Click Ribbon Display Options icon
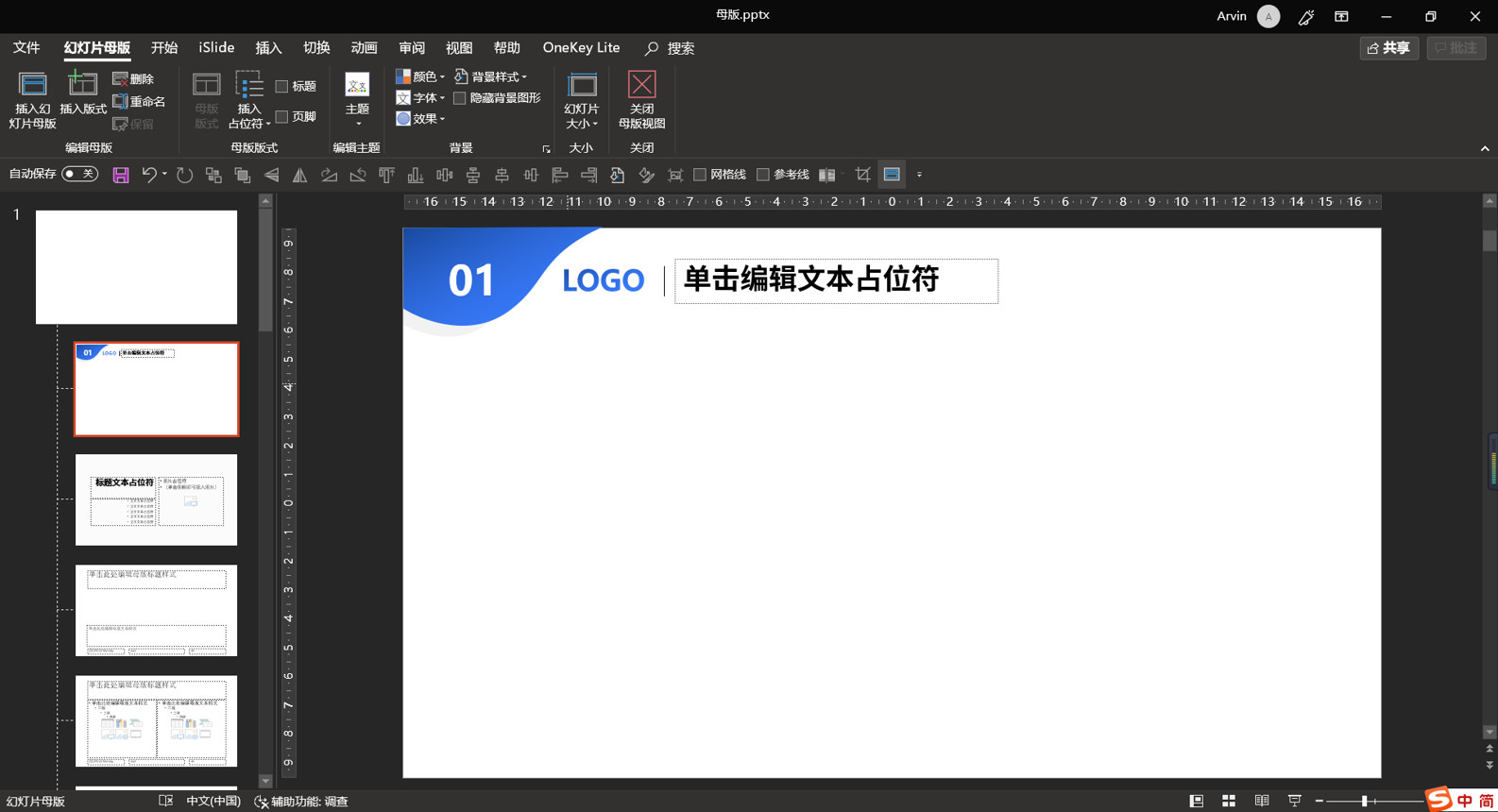Image resolution: width=1498 pixels, height=812 pixels. [x=1341, y=17]
